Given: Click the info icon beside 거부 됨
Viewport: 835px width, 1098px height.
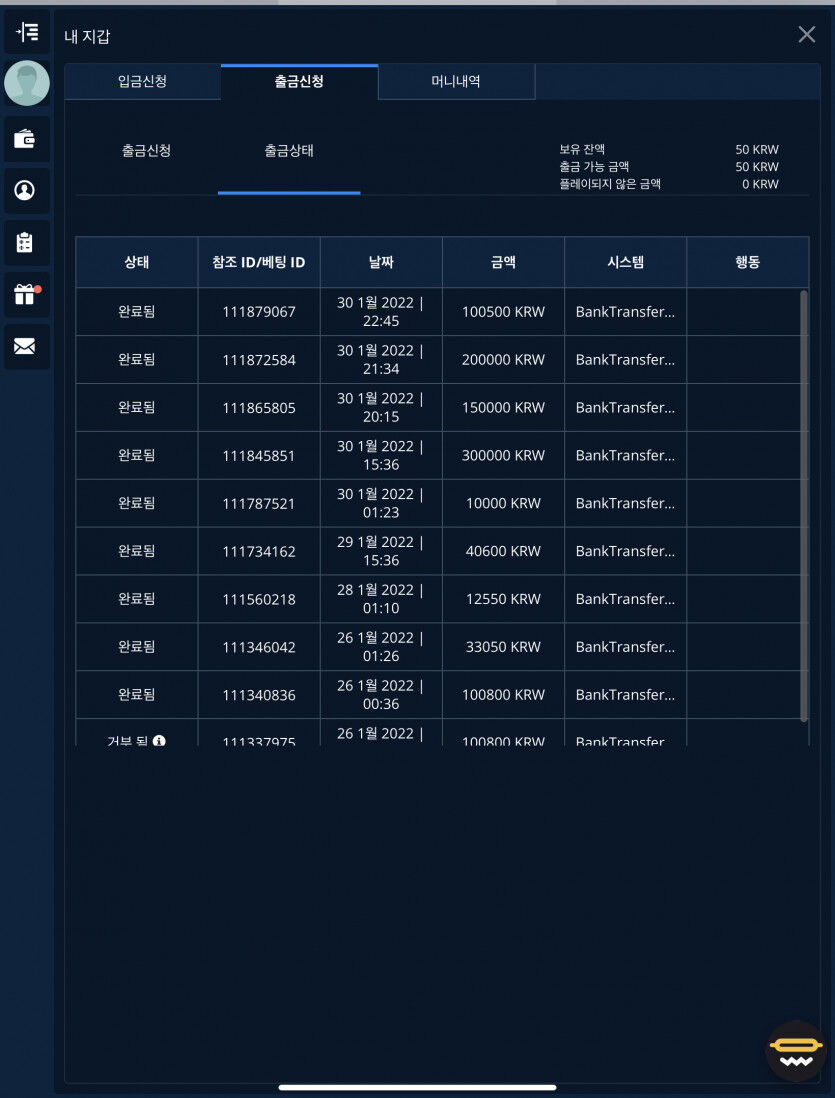Looking at the screenshot, I should (x=159, y=740).
